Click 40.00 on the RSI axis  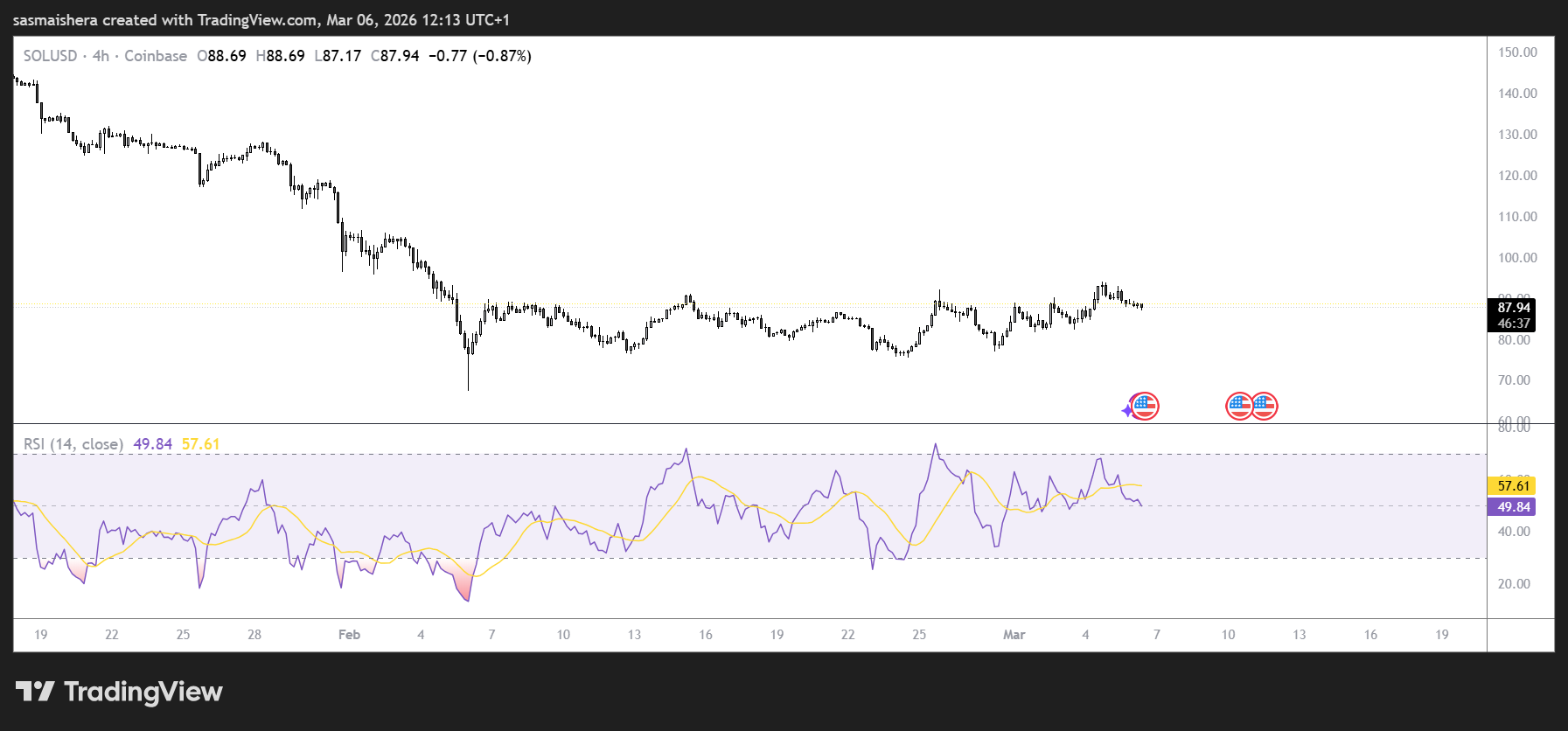1514,532
